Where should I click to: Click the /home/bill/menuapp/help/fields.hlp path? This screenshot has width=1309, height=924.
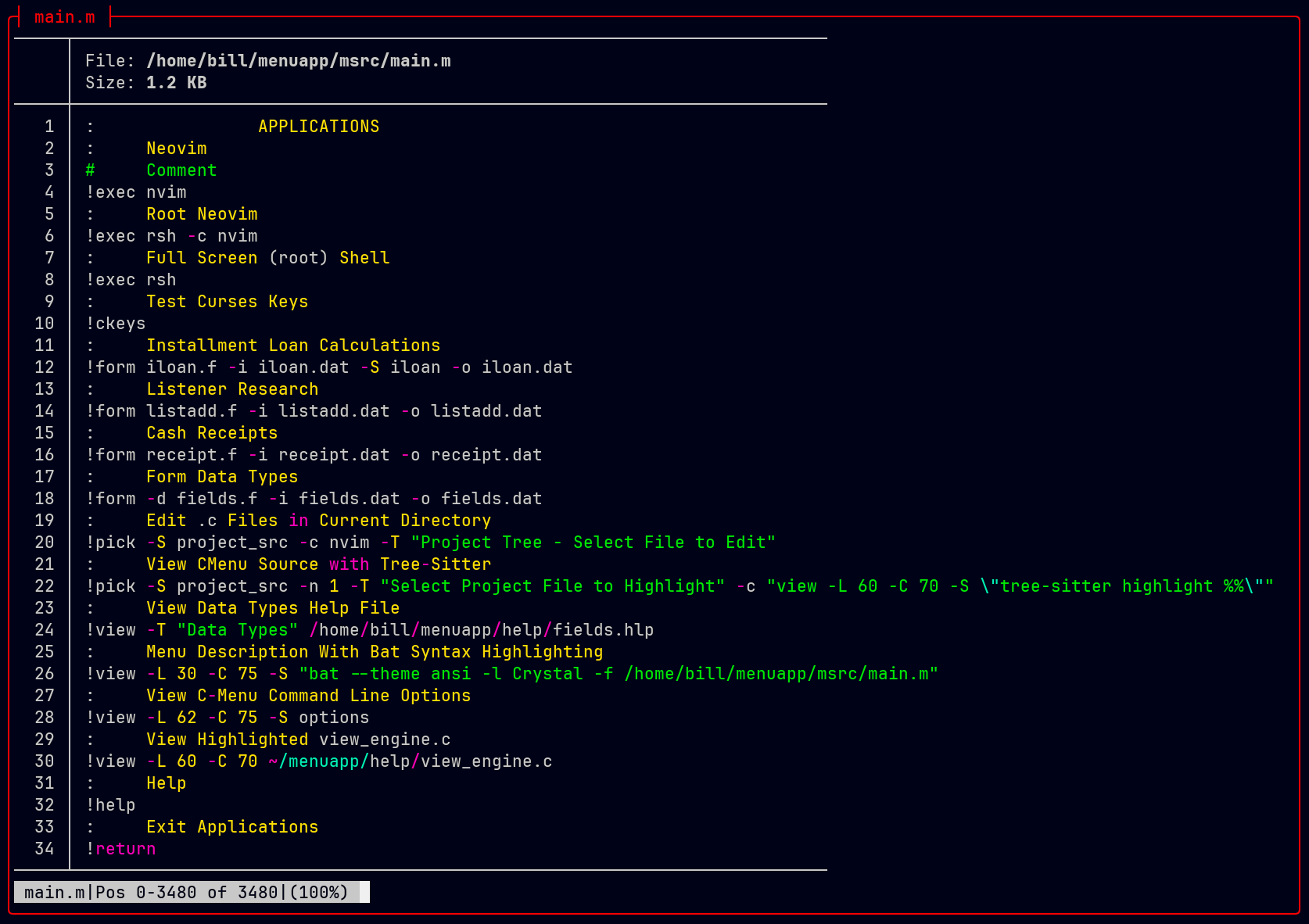481,630
